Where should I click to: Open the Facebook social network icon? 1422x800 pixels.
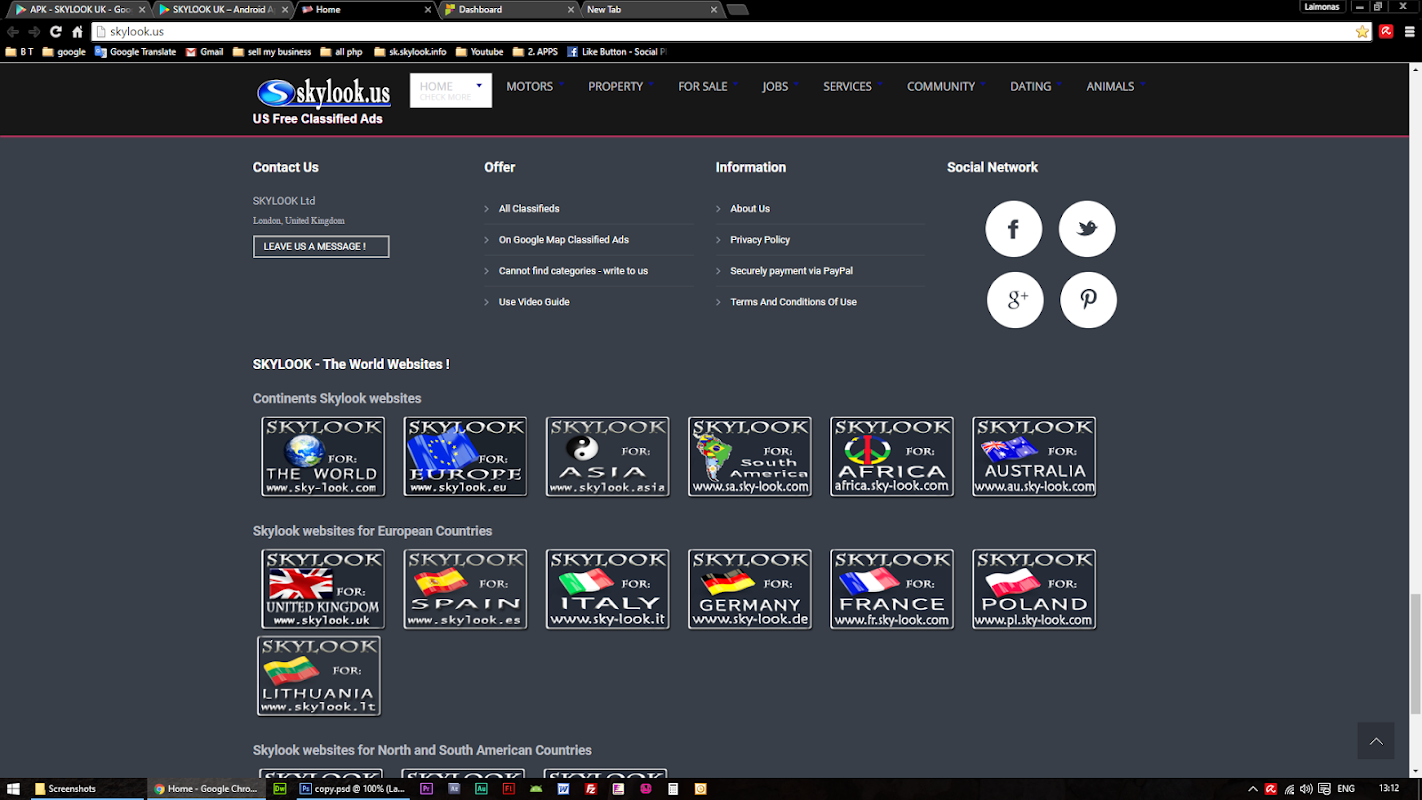(x=1013, y=229)
